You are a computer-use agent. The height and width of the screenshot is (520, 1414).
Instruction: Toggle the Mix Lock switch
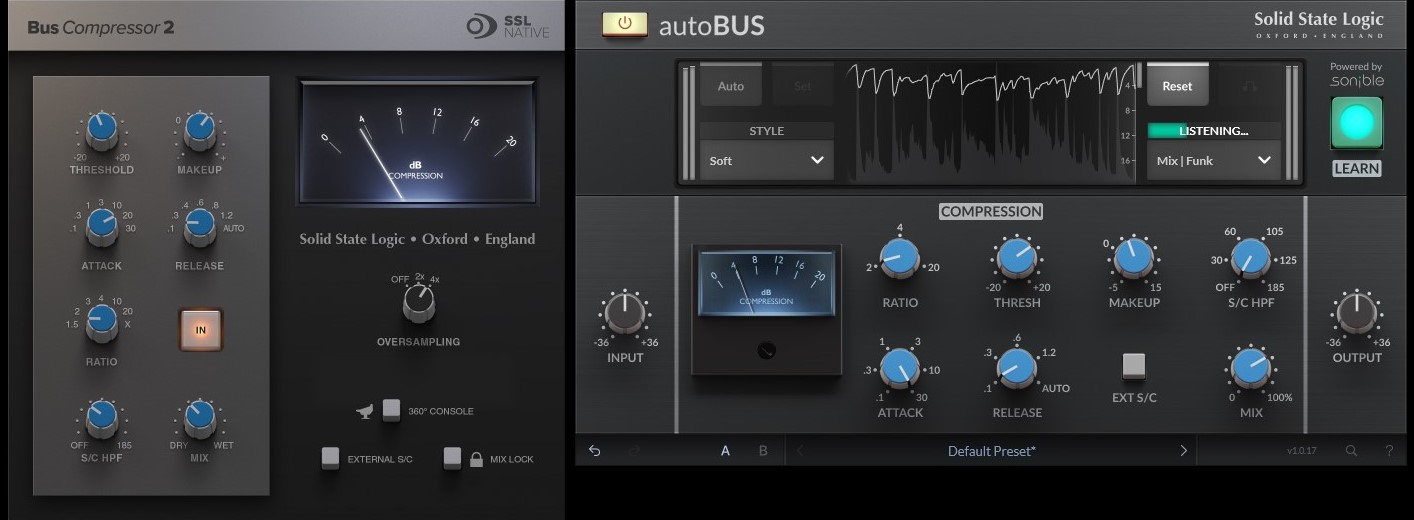pos(453,458)
